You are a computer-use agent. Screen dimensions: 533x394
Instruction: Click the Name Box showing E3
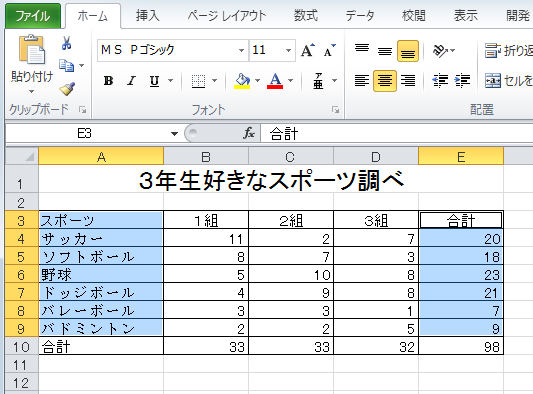point(84,133)
